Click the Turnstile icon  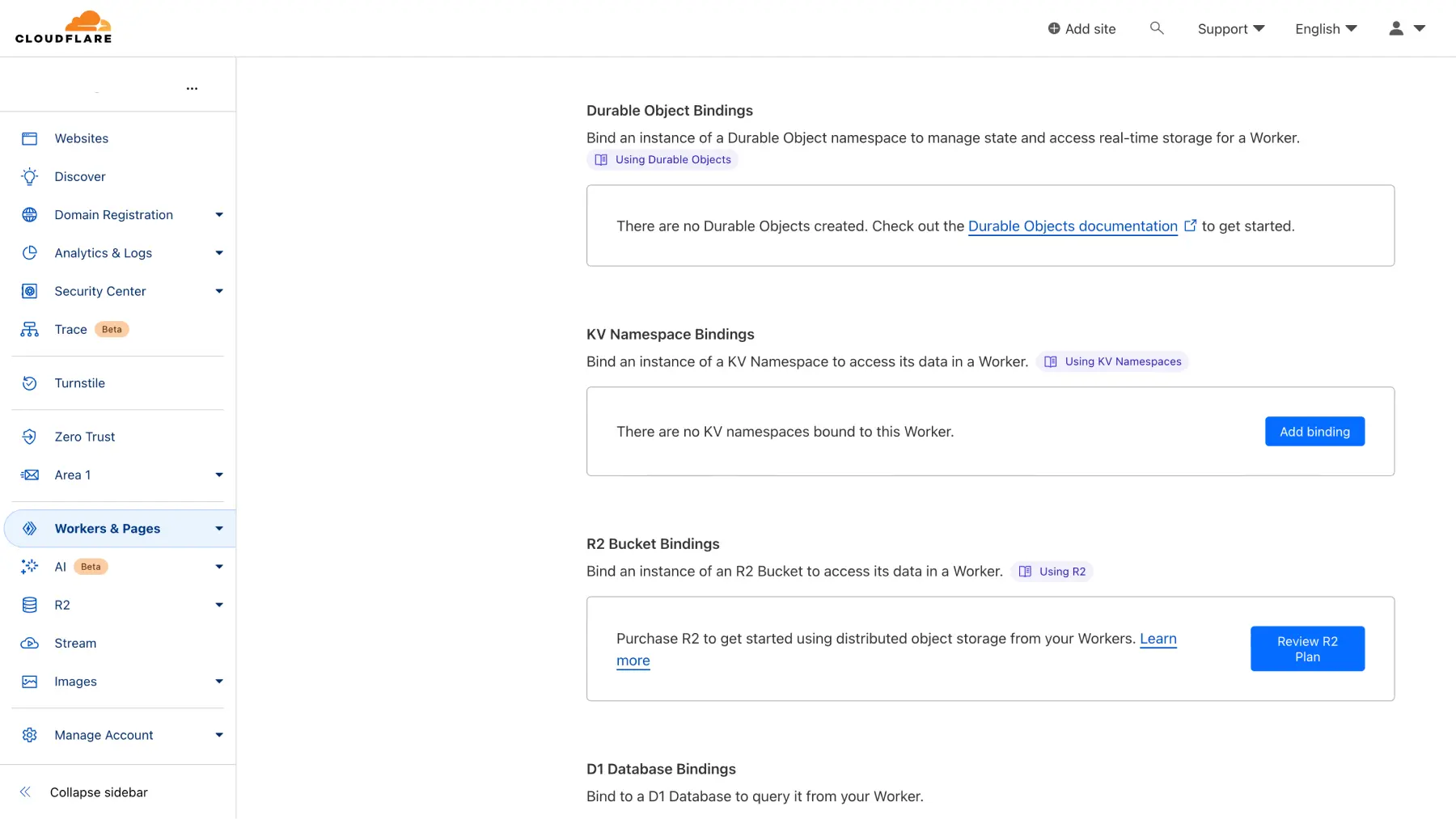(30, 383)
